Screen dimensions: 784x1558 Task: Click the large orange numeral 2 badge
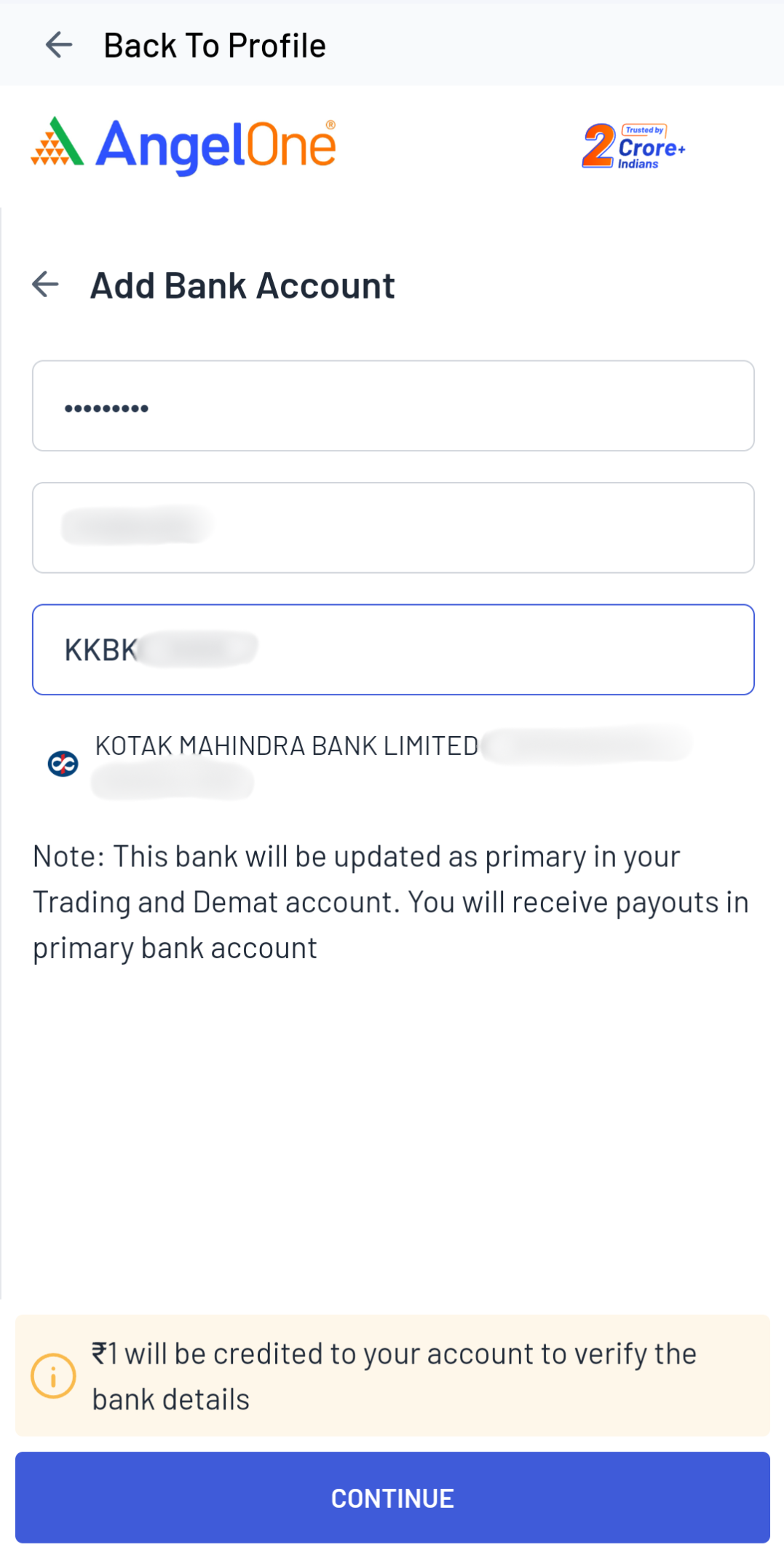point(598,146)
